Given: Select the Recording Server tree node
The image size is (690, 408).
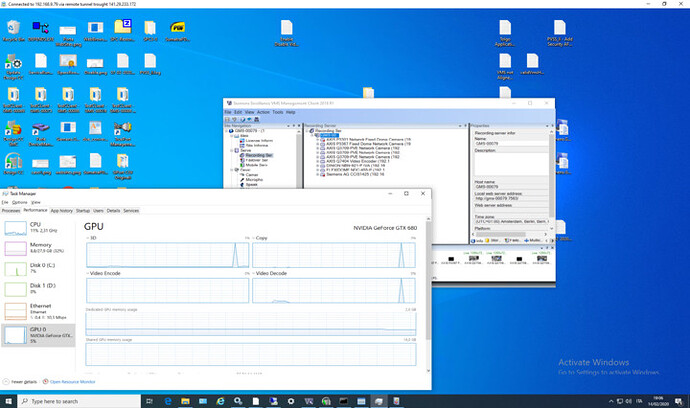Looking at the screenshot, I should (256, 155).
